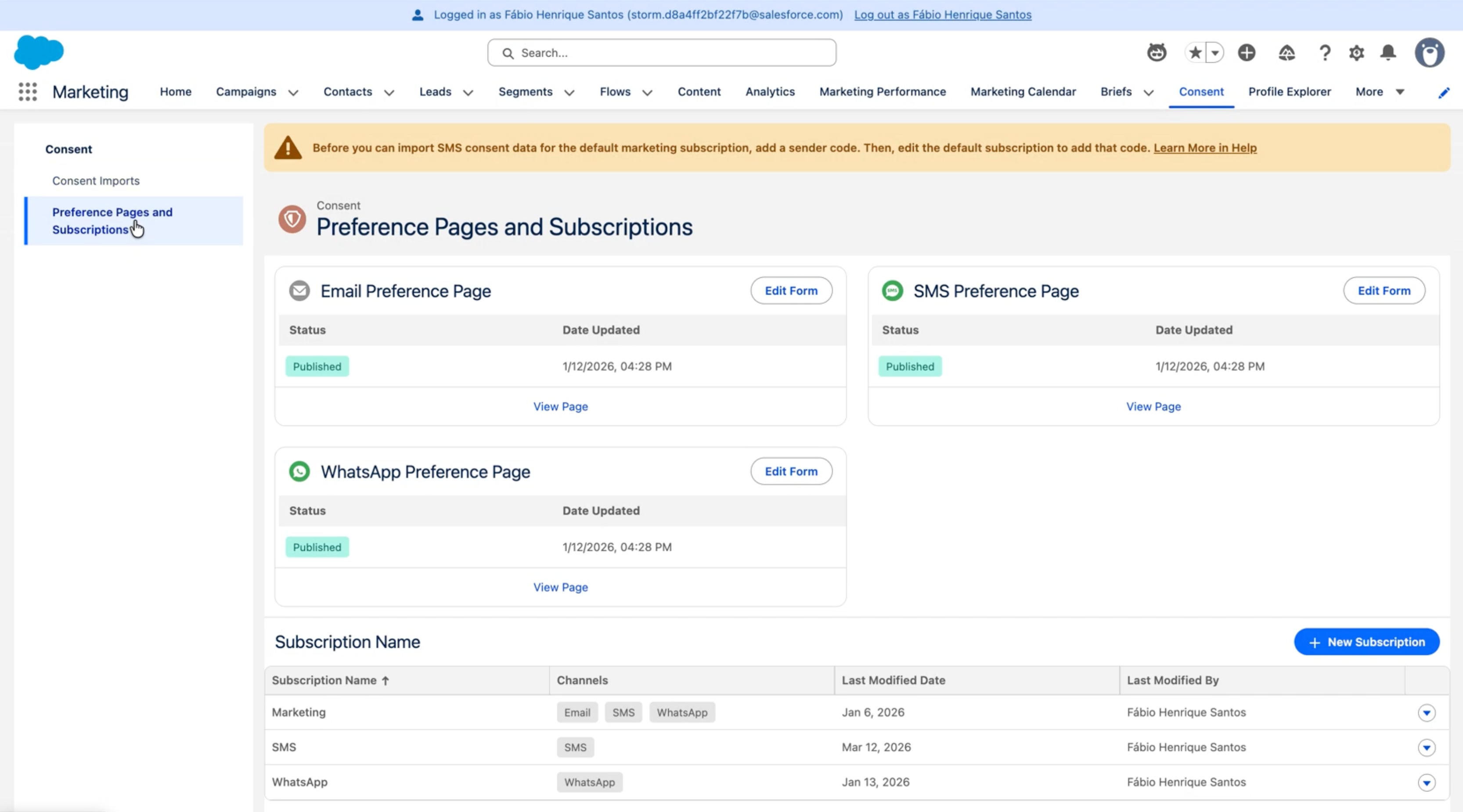Screen dimensions: 1463x812
Task: Click Edit Form for Email Preference Page
Action: pos(791,291)
